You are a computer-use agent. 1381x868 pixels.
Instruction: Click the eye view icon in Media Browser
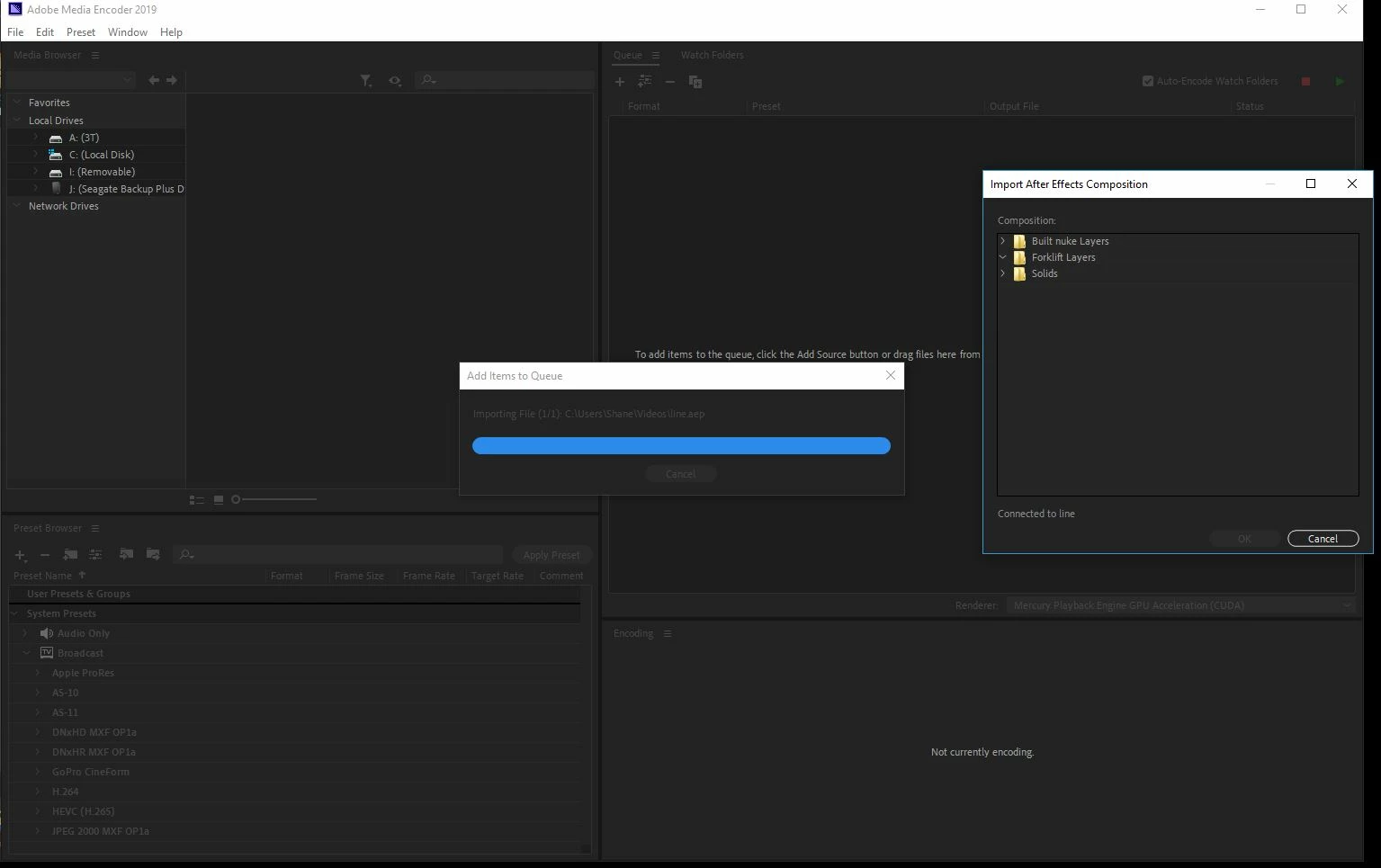pos(394,80)
